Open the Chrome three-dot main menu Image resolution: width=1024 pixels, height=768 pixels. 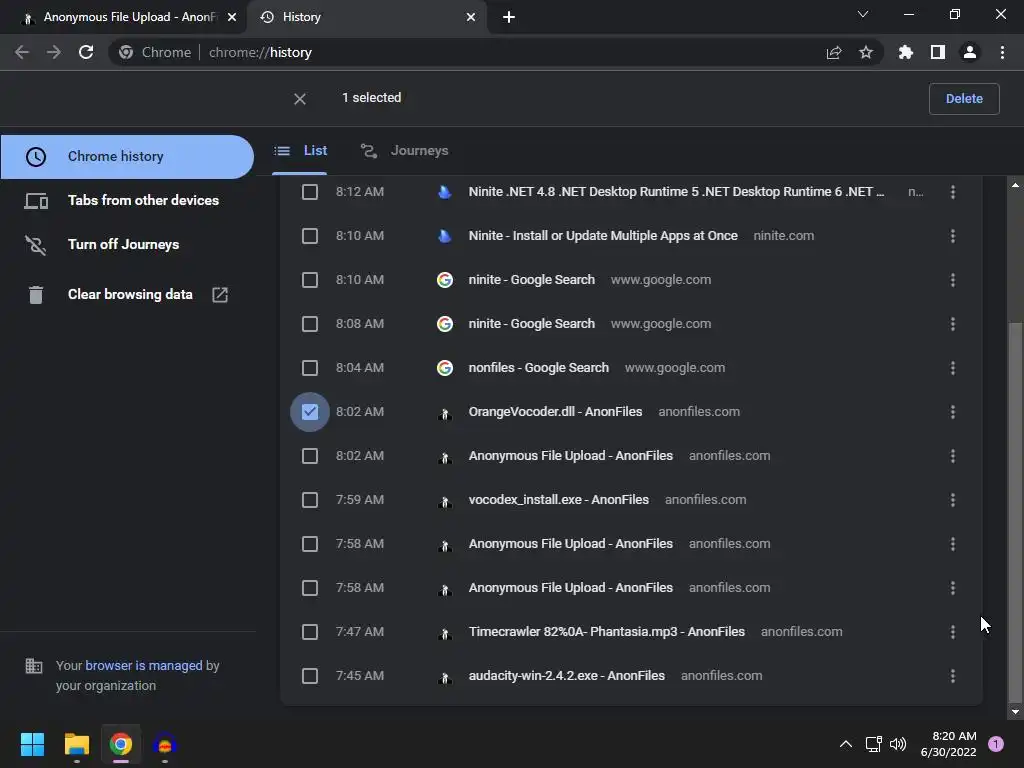[x=1002, y=52]
